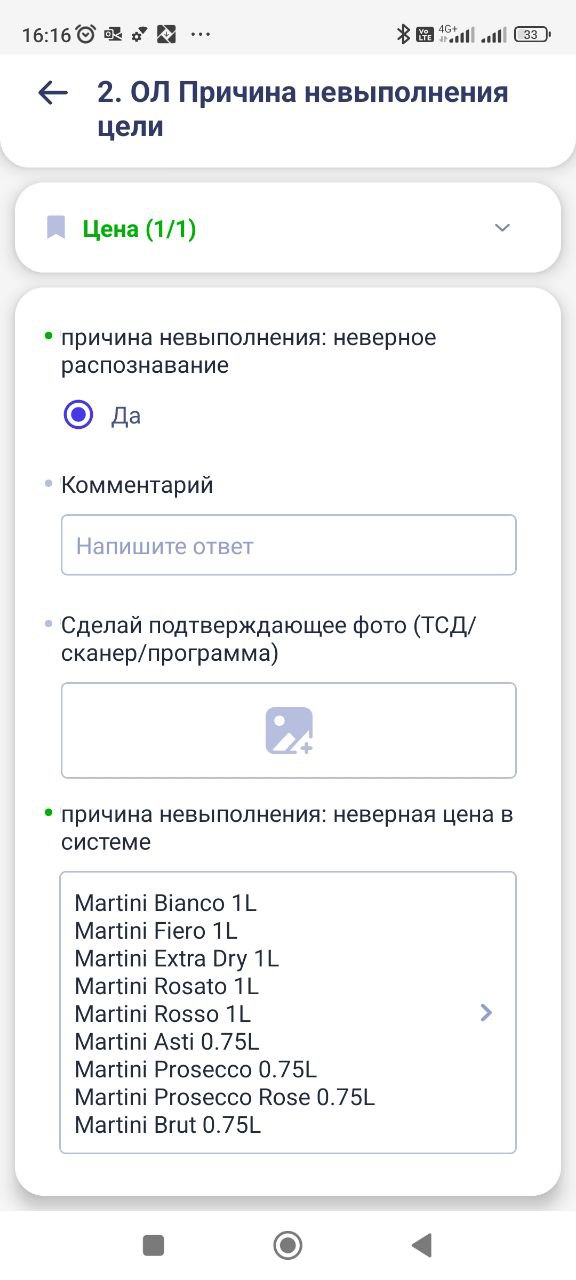This screenshot has width=576, height=1280.
Task: Select the Да radio button
Action: tap(78, 415)
